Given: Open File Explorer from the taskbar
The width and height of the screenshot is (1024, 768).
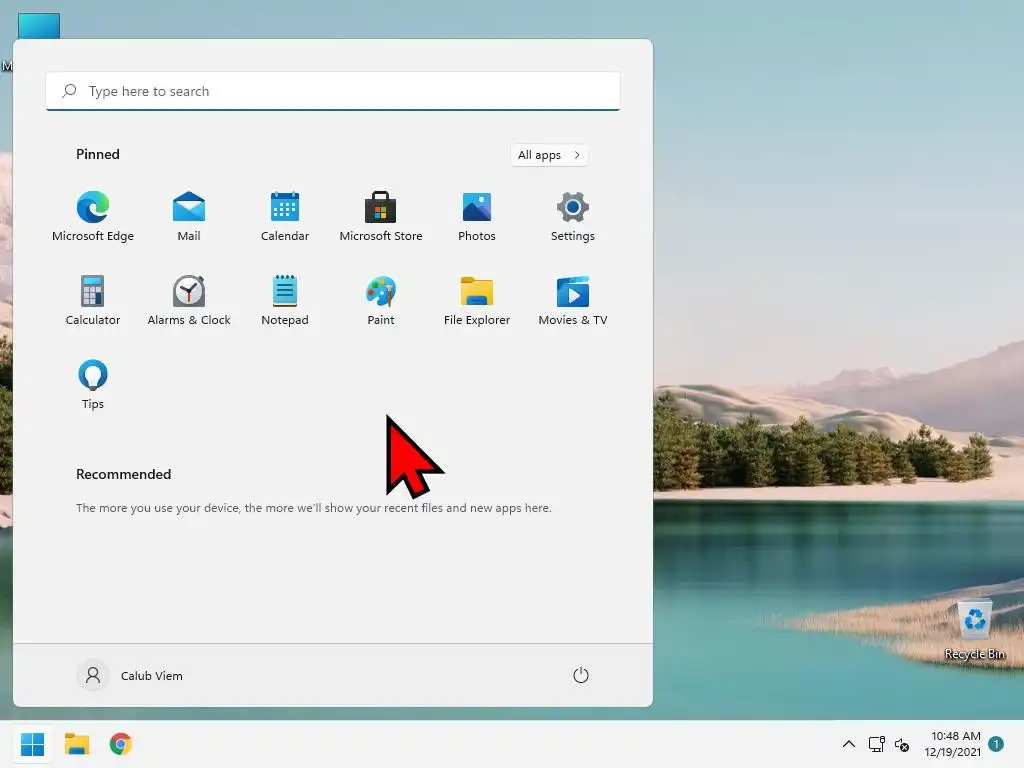Looking at the screenshot, I should click(77, 744).
